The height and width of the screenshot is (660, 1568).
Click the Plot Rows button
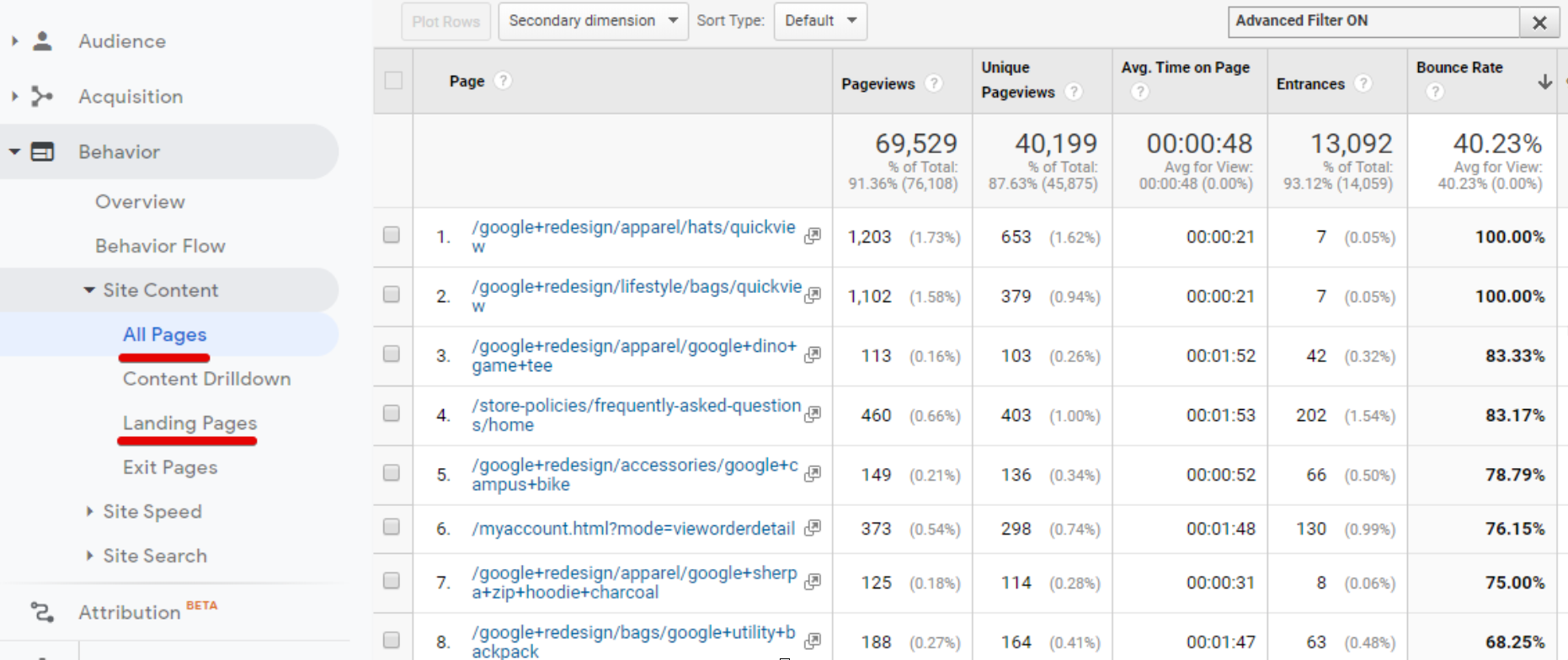point(445,22)
